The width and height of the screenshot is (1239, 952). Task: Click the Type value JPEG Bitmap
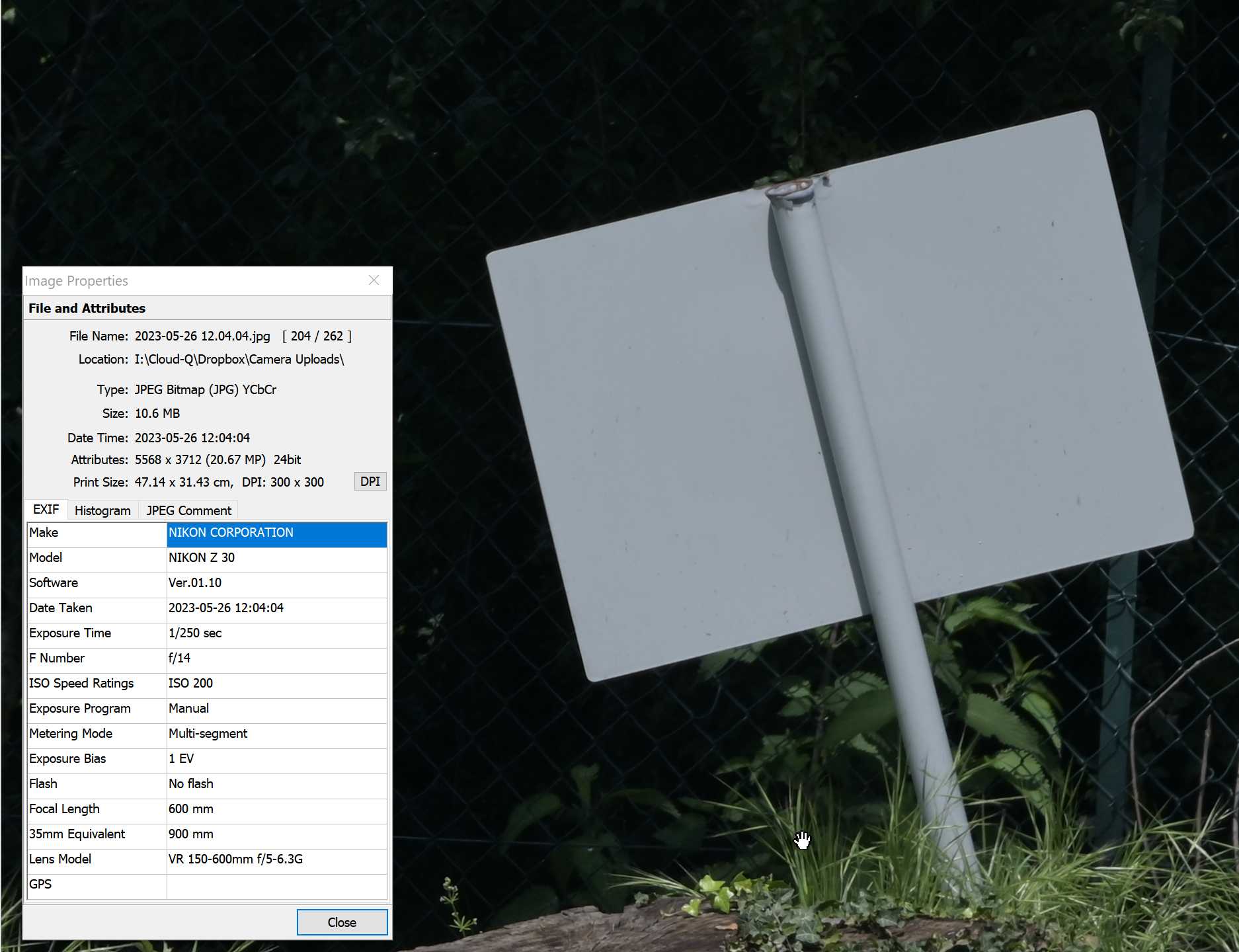tap(206, 390)
